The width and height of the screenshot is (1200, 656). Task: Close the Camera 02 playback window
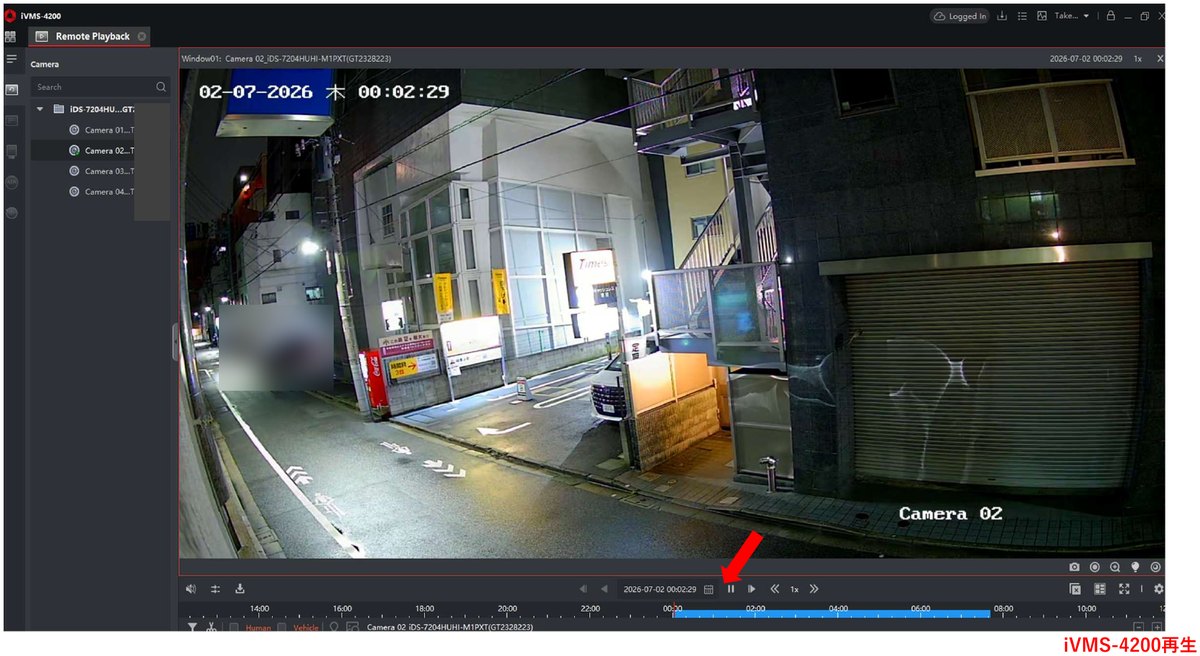[x=1160, y=58]
